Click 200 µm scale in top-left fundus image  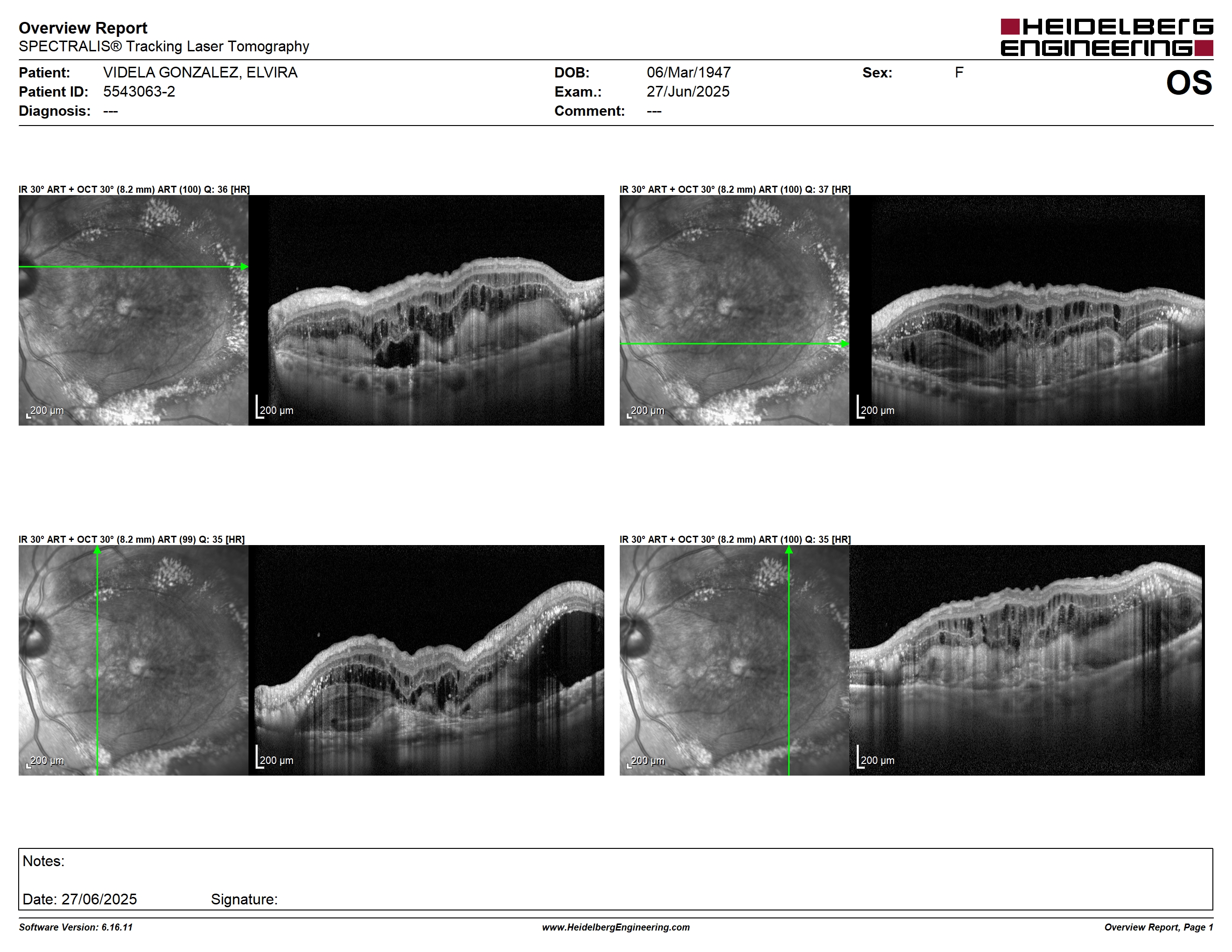point(45,411)
